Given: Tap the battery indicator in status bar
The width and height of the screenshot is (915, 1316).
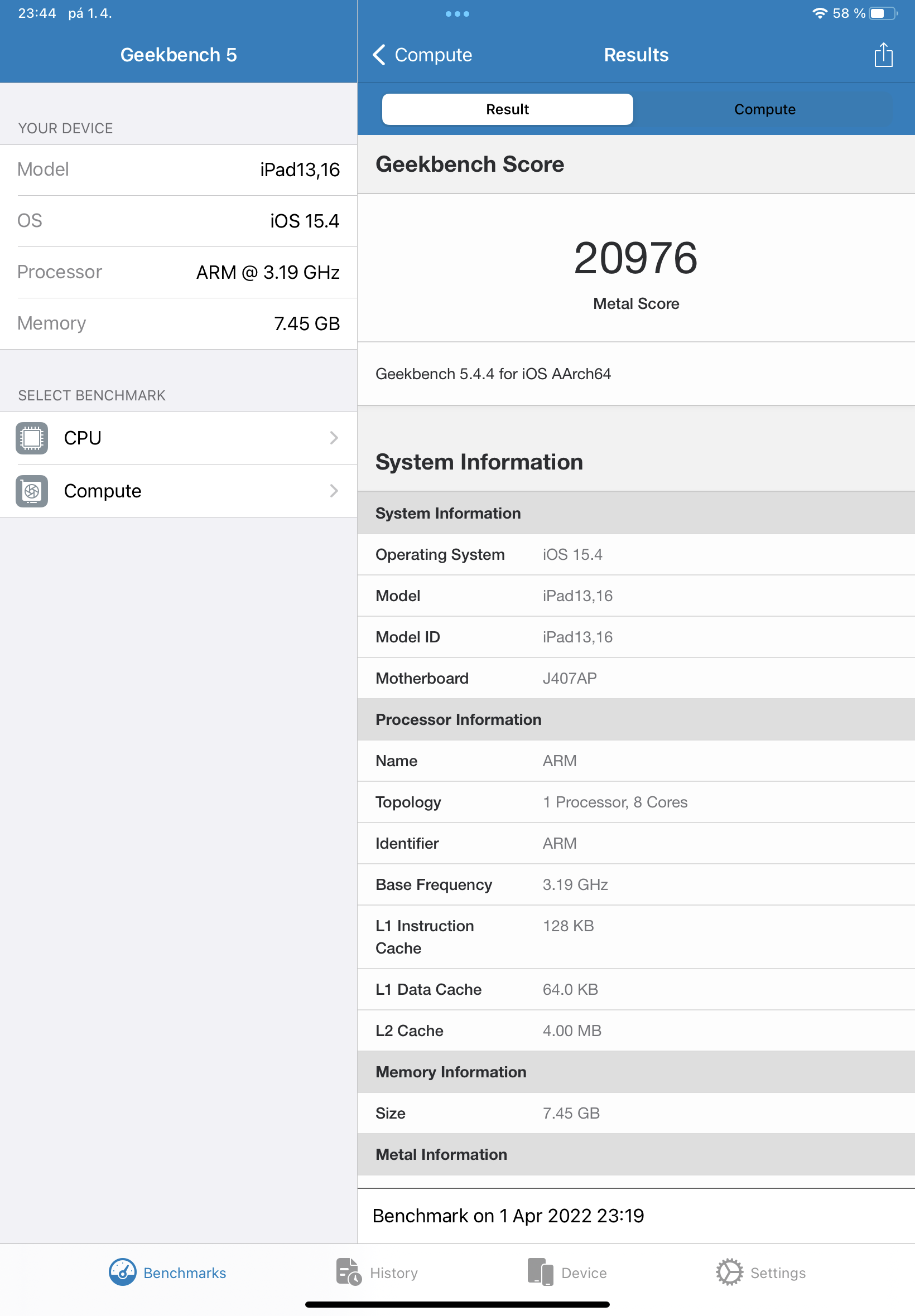Looking at the screenshot, I should tap(882, 13).
